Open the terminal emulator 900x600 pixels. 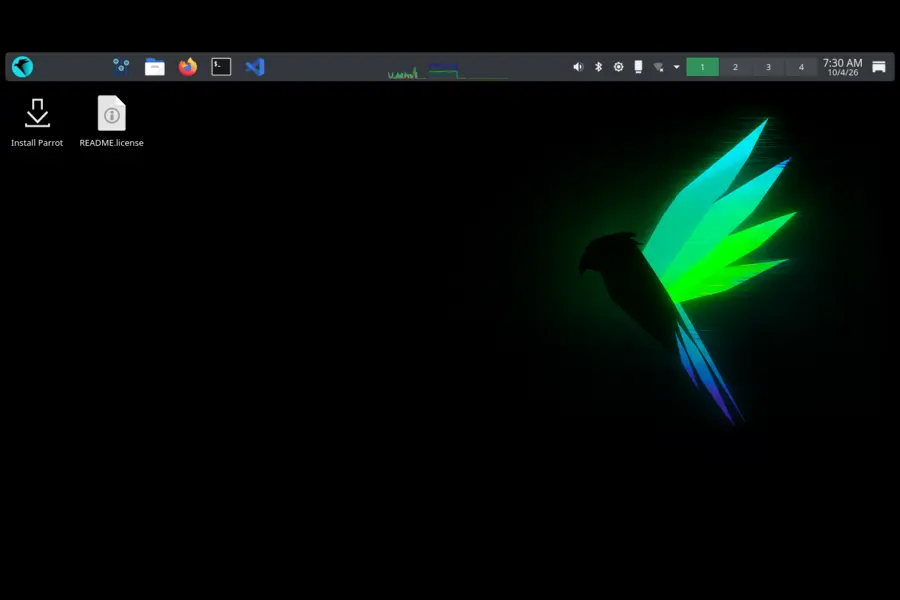click(221, 67)
